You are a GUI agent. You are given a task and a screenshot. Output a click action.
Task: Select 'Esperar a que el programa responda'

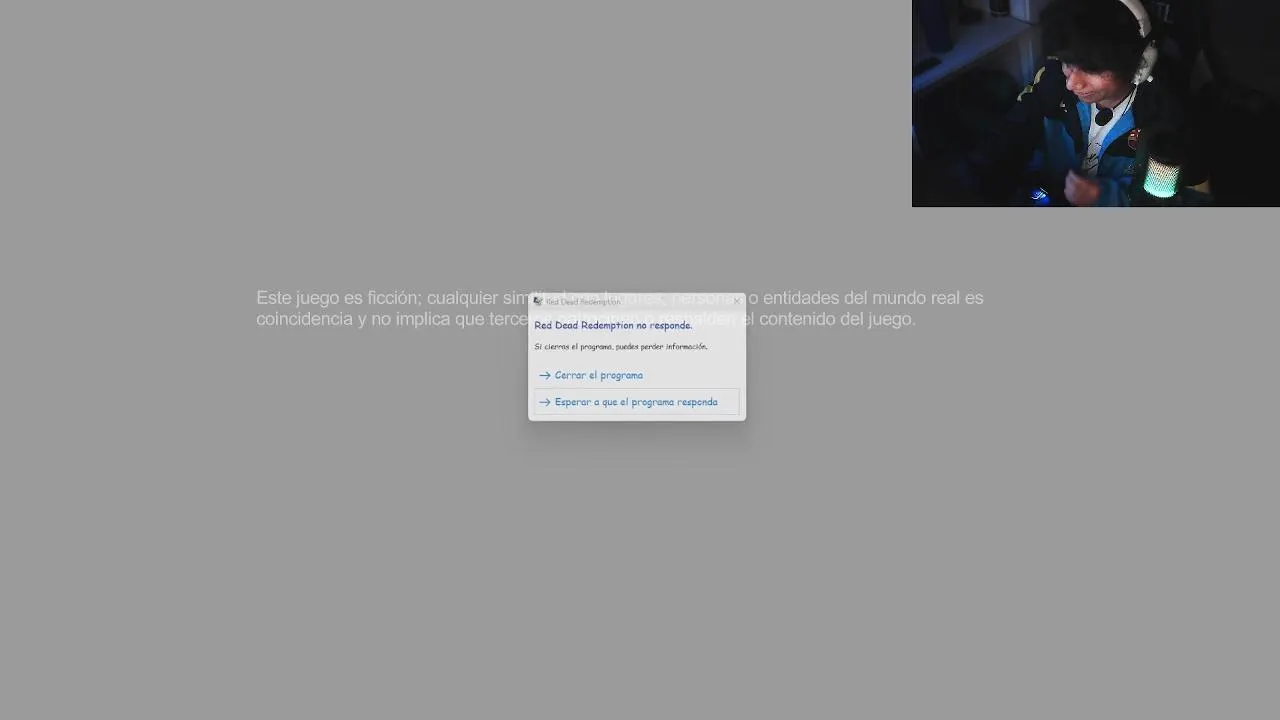coord(636,402)
